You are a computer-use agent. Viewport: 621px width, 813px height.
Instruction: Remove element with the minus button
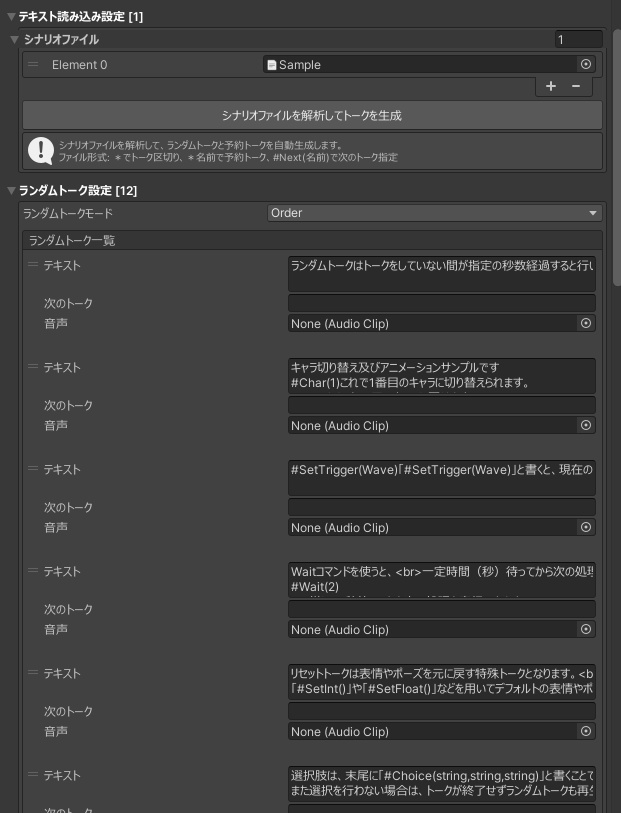point(576,86)
